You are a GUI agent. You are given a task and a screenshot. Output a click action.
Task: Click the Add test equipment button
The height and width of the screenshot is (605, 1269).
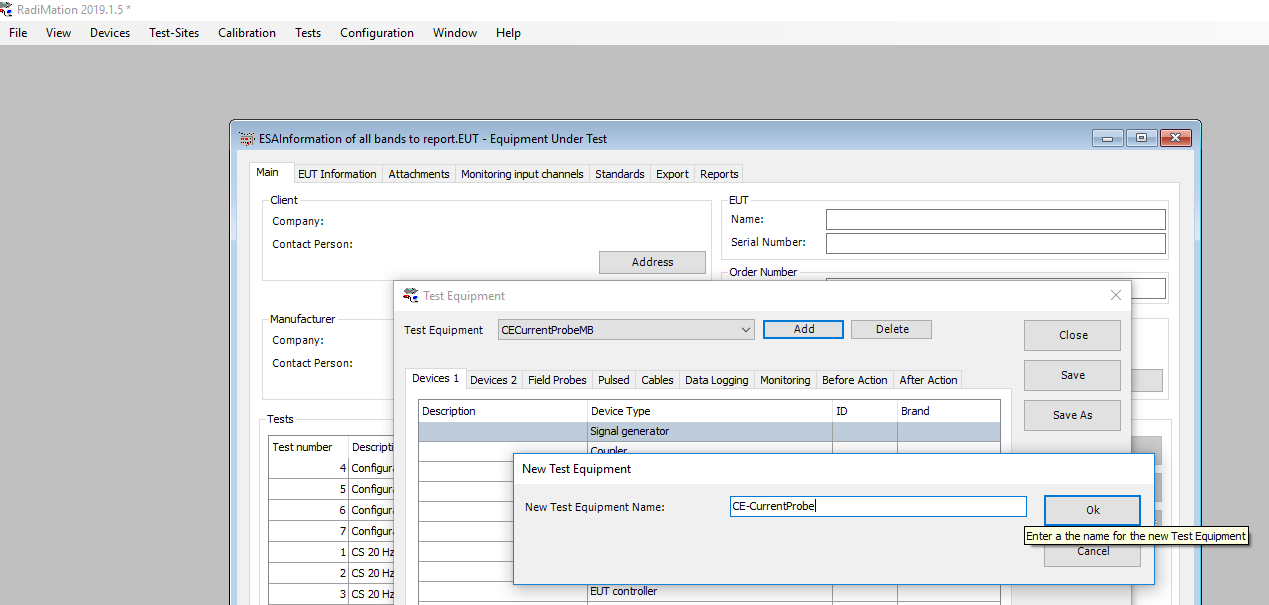pyautogui.click(x=803, y=329)
